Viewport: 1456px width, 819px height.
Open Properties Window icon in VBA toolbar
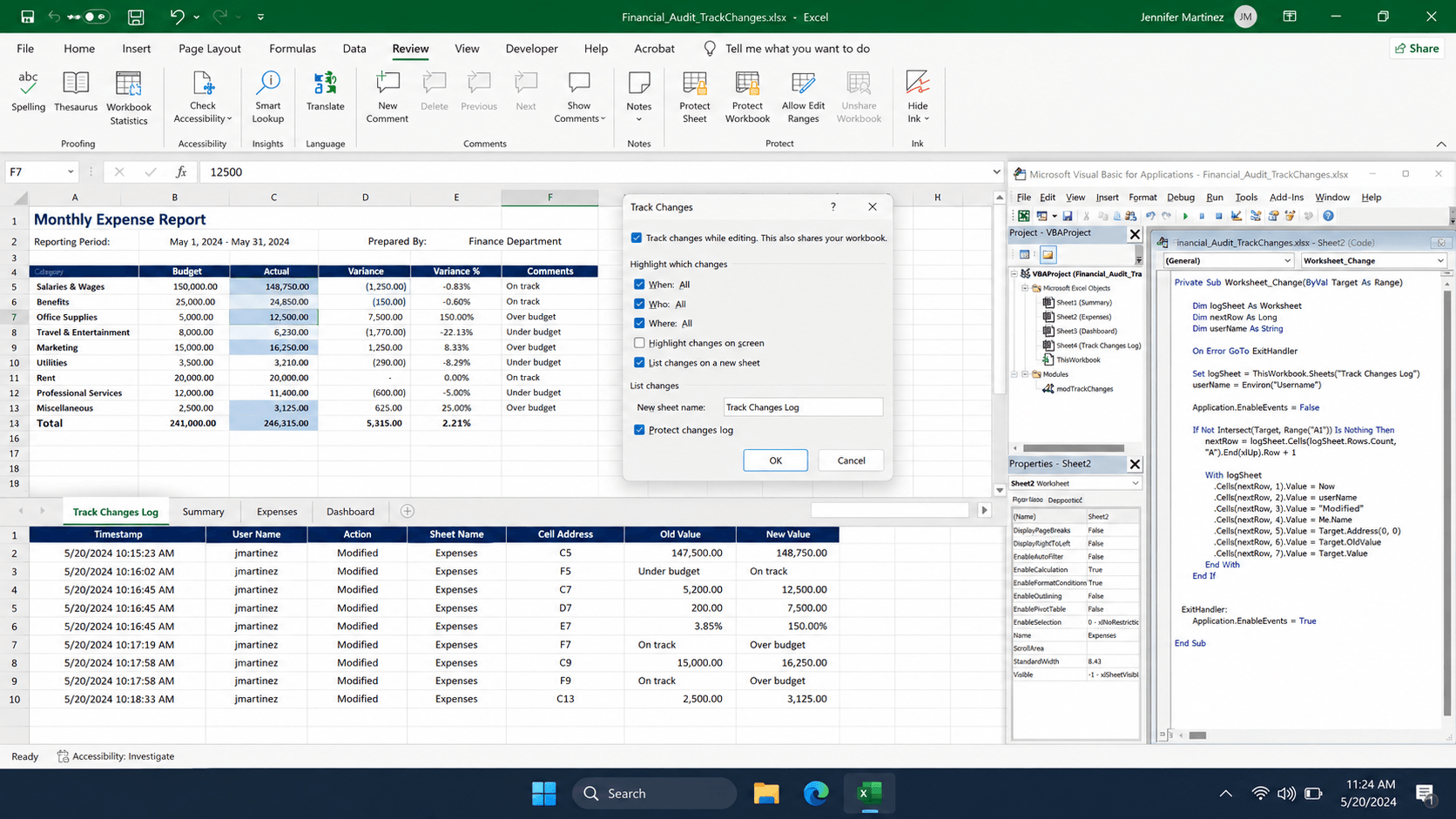(x=1273, y=216)
